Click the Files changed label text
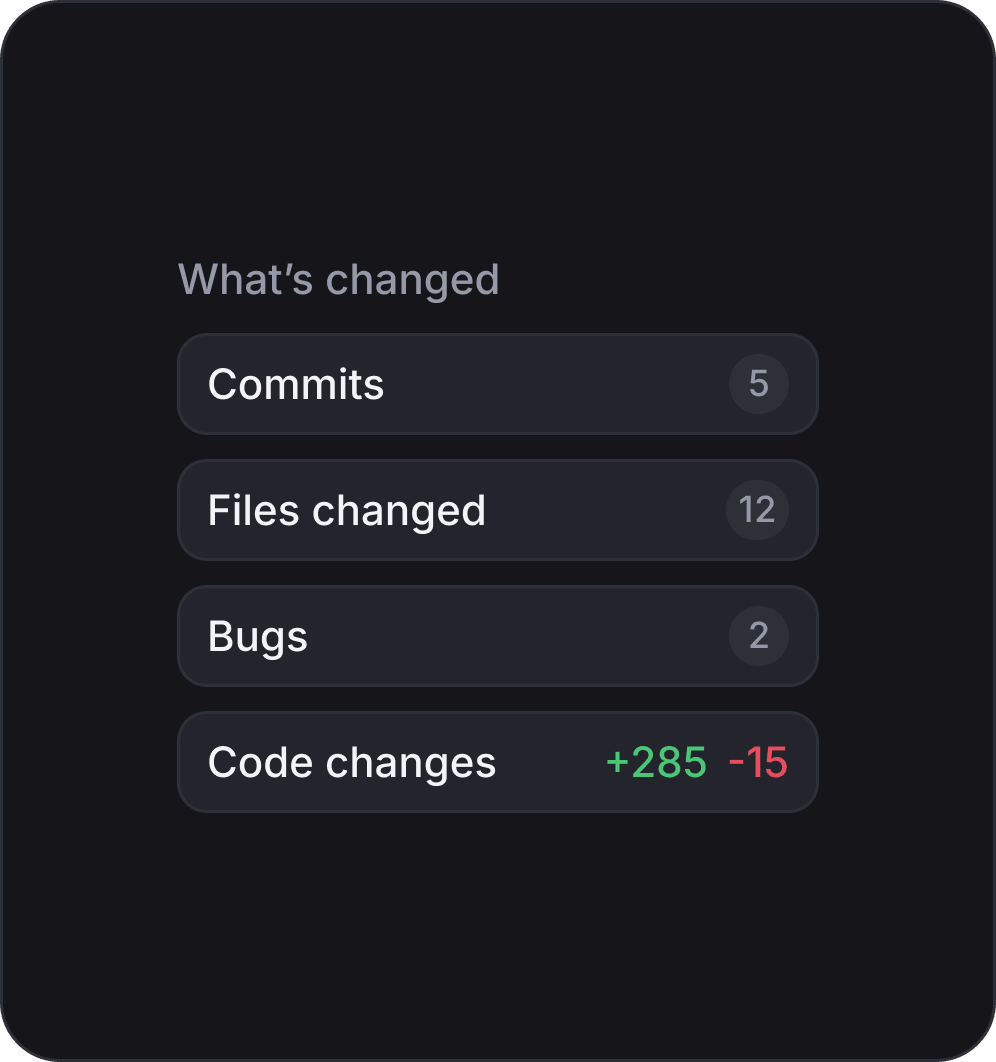Image resolution: width=996 pixels, height=1062 pixels. 347,510
